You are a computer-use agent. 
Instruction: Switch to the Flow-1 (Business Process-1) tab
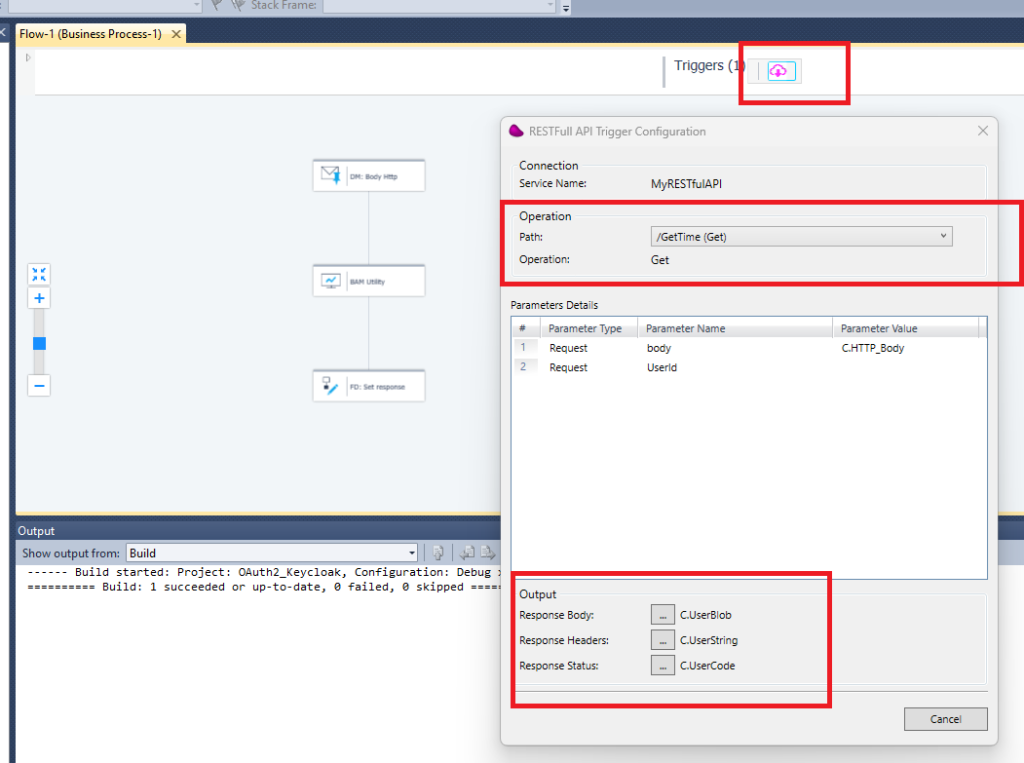tap(90, 34)
